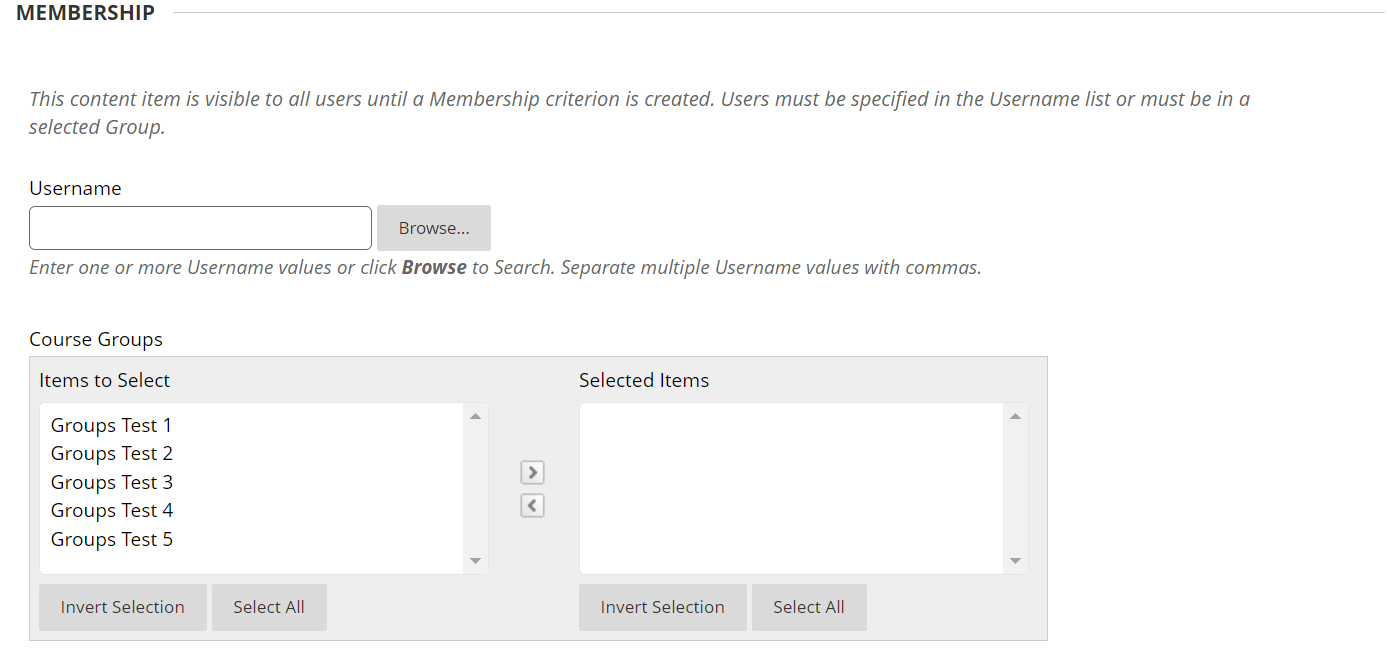Pick Groups Test 4 in the list
Viewport: 1390px width, 660px height.
pos(112,511)
